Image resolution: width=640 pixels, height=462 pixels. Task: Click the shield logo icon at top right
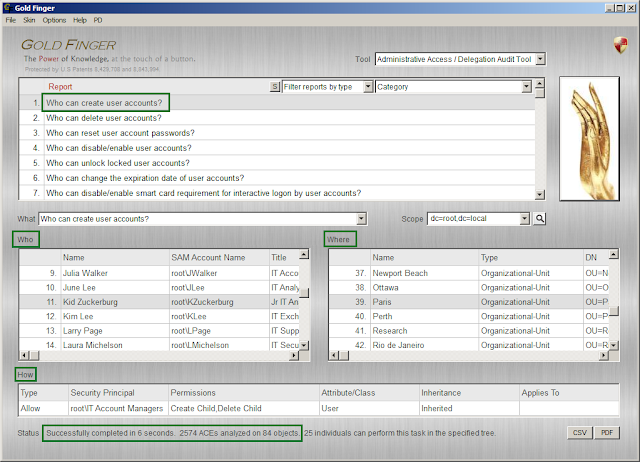coord(620,45)
